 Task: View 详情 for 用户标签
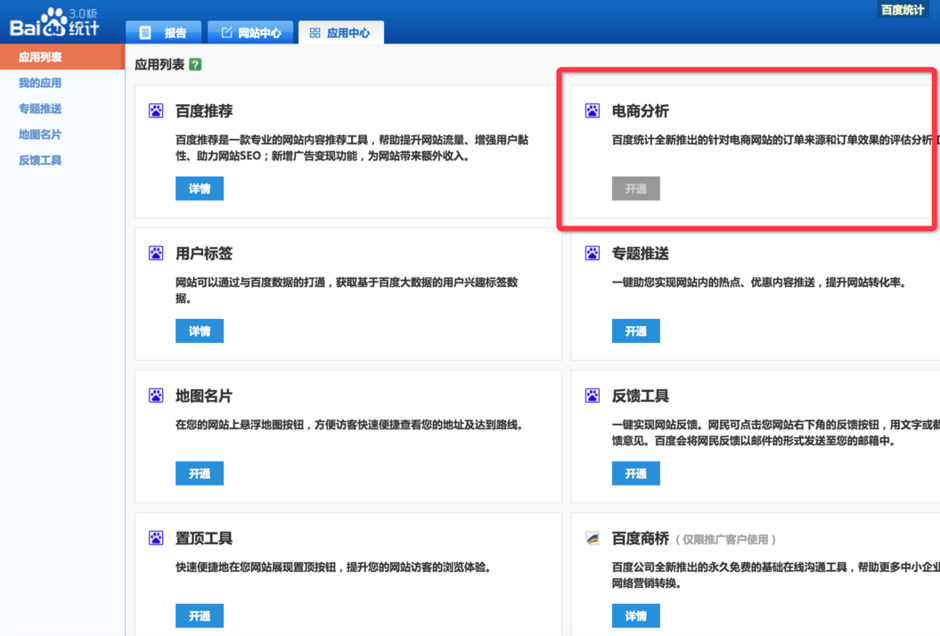click(x=200, y=331)
